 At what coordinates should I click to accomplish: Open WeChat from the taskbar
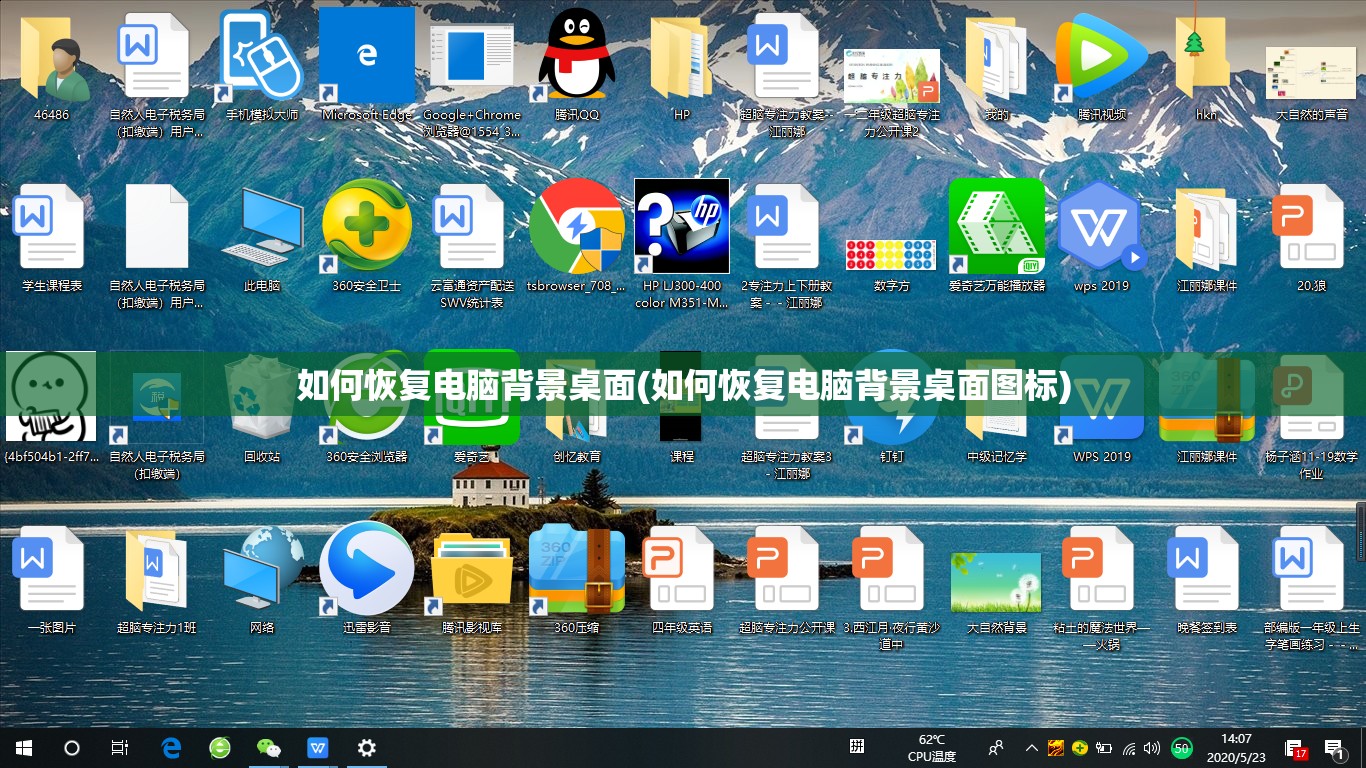[269, 747]
